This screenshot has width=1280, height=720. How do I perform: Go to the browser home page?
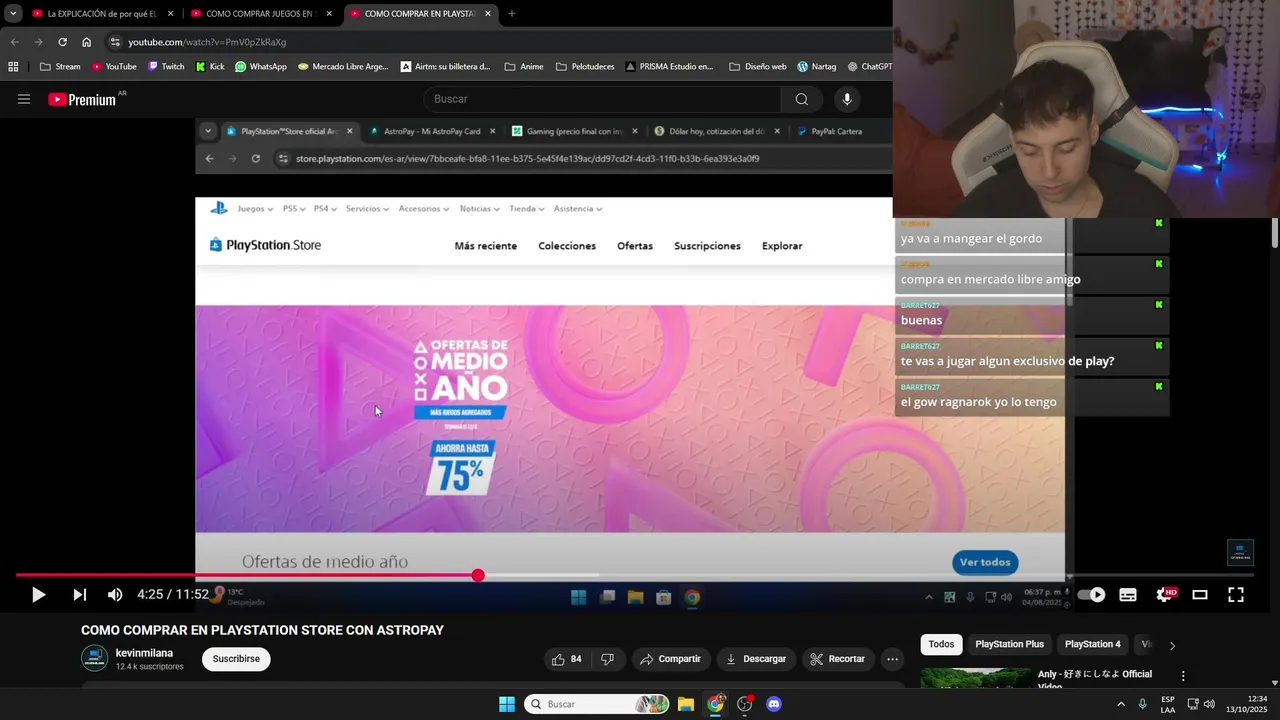tap(86, 42)
